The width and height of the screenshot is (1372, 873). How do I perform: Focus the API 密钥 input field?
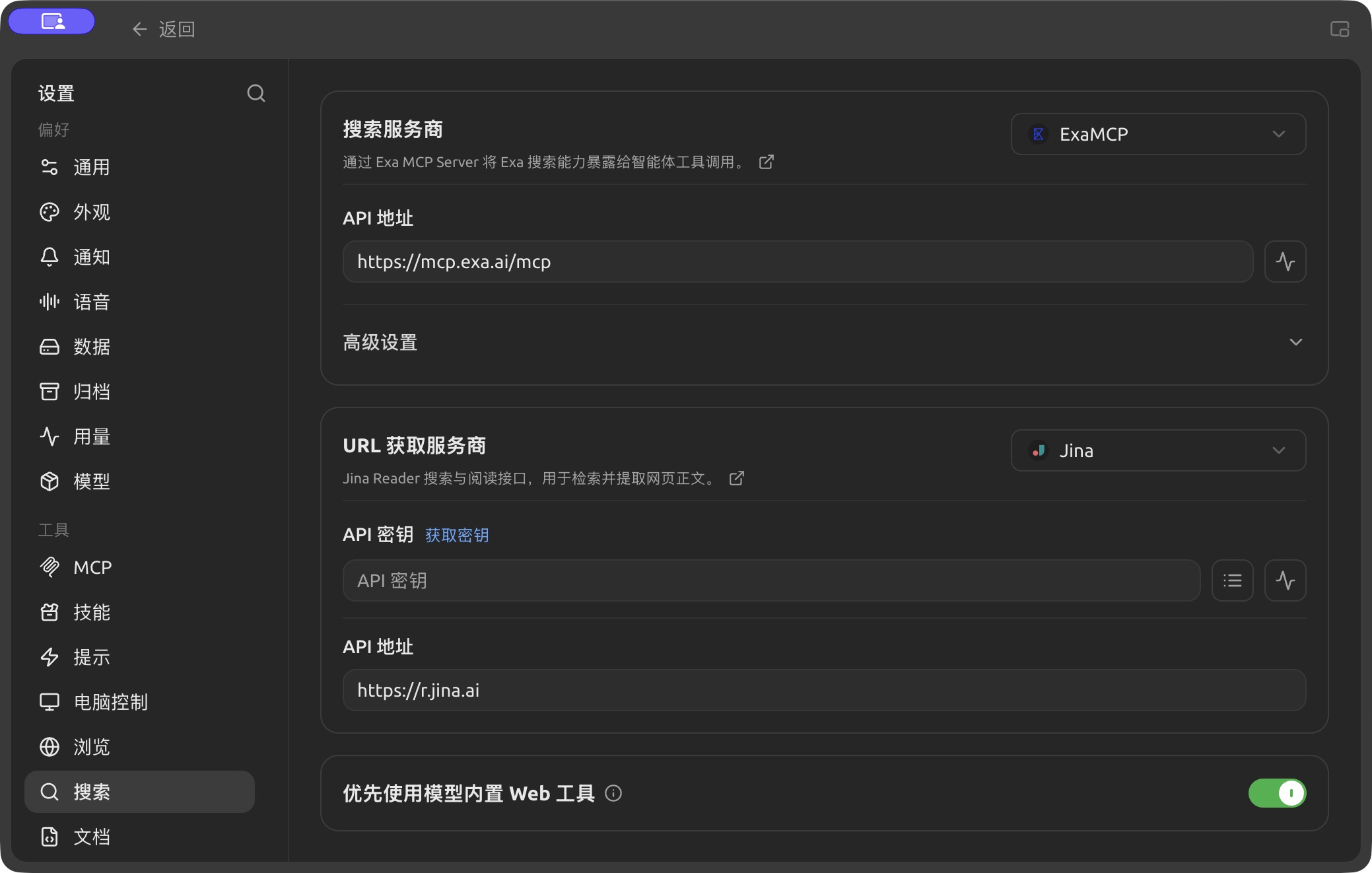pos(771,580)
